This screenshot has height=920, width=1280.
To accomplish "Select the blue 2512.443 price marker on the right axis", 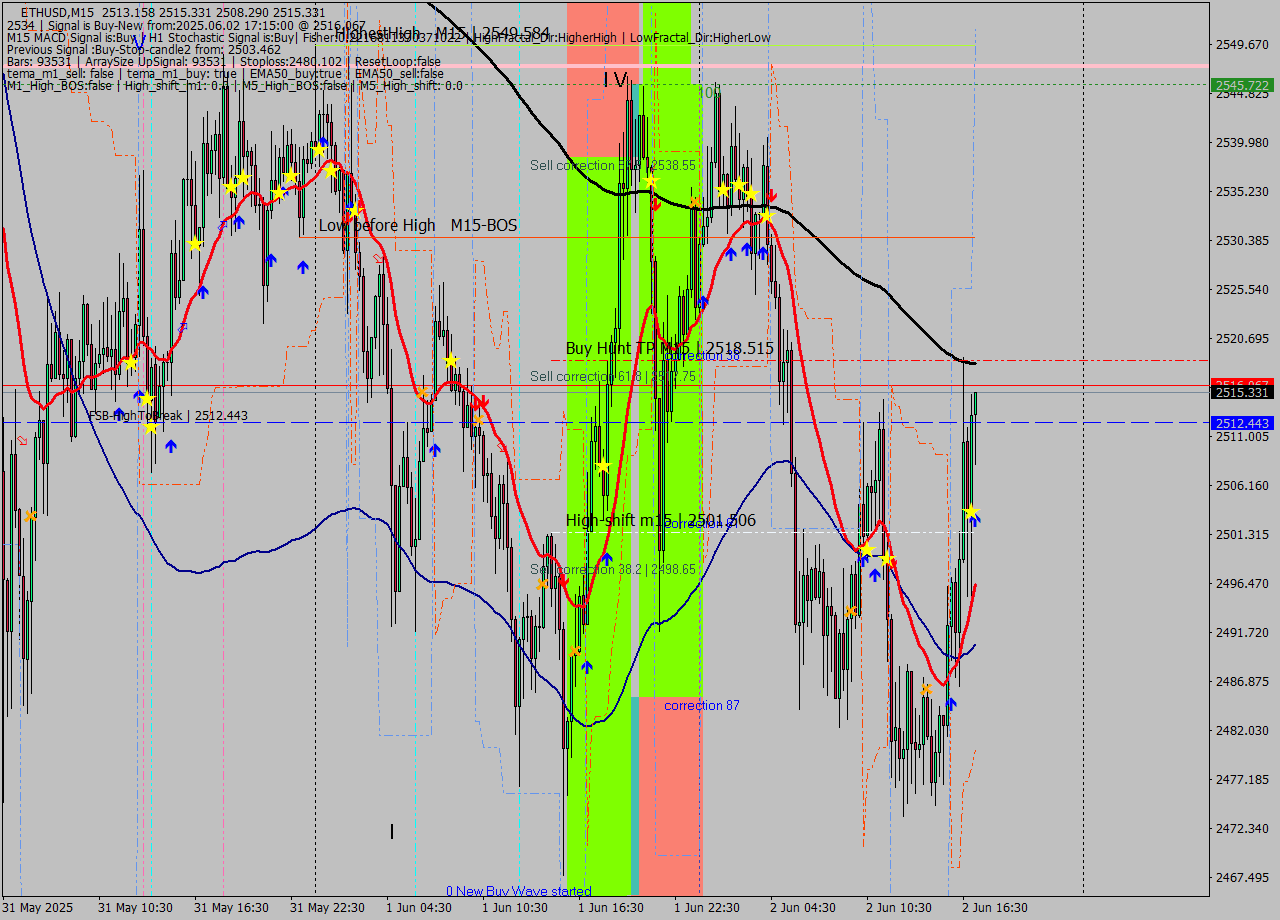I will pos(1240,423).
